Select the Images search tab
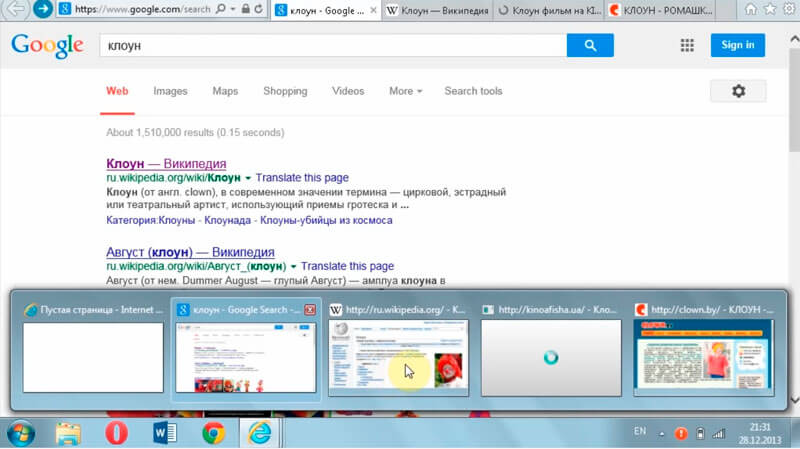This screenshot has width=800, height=449. click(x=170, y=91)
